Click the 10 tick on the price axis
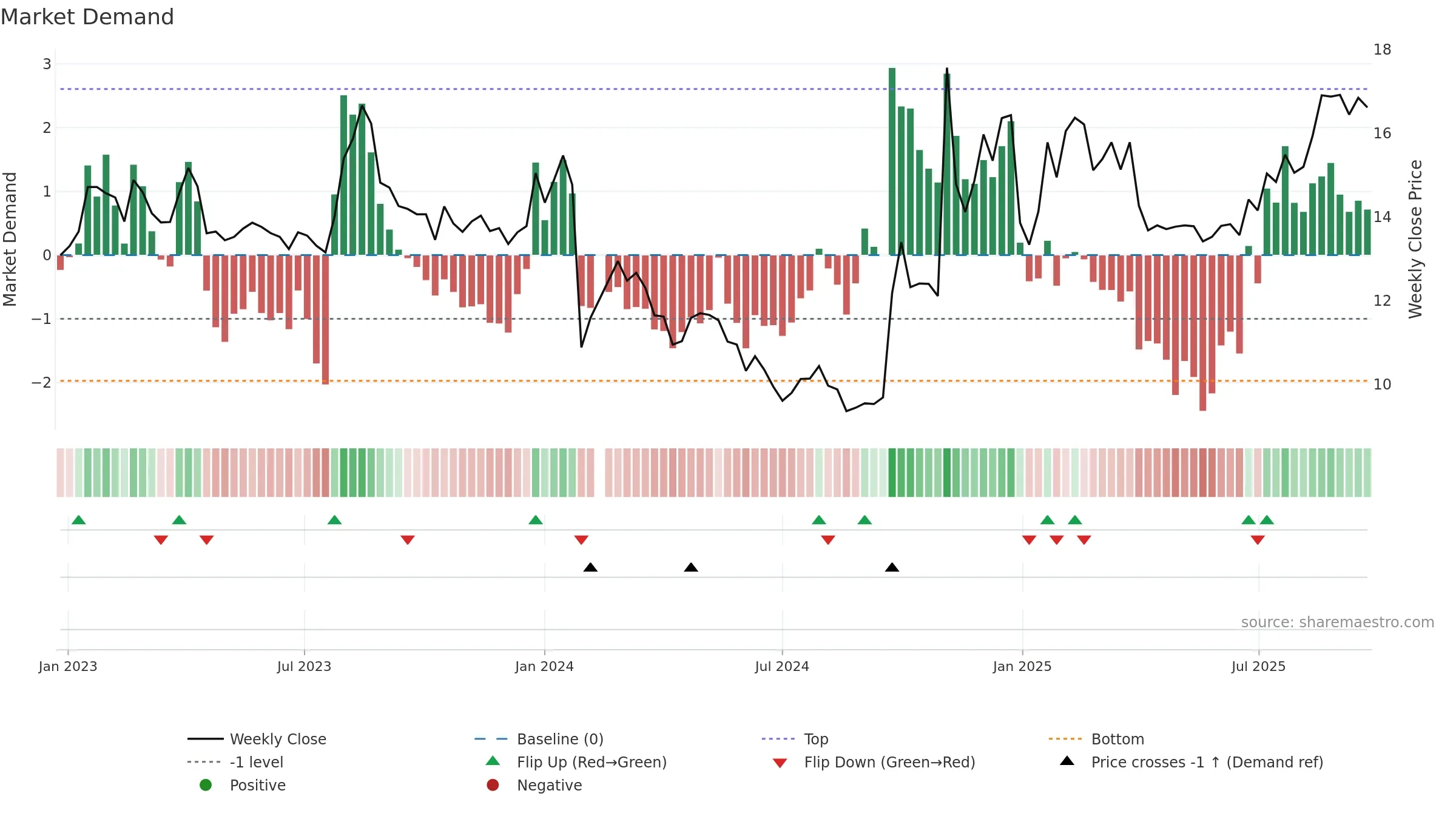1456x819 pixels. tap(1383, 384)
